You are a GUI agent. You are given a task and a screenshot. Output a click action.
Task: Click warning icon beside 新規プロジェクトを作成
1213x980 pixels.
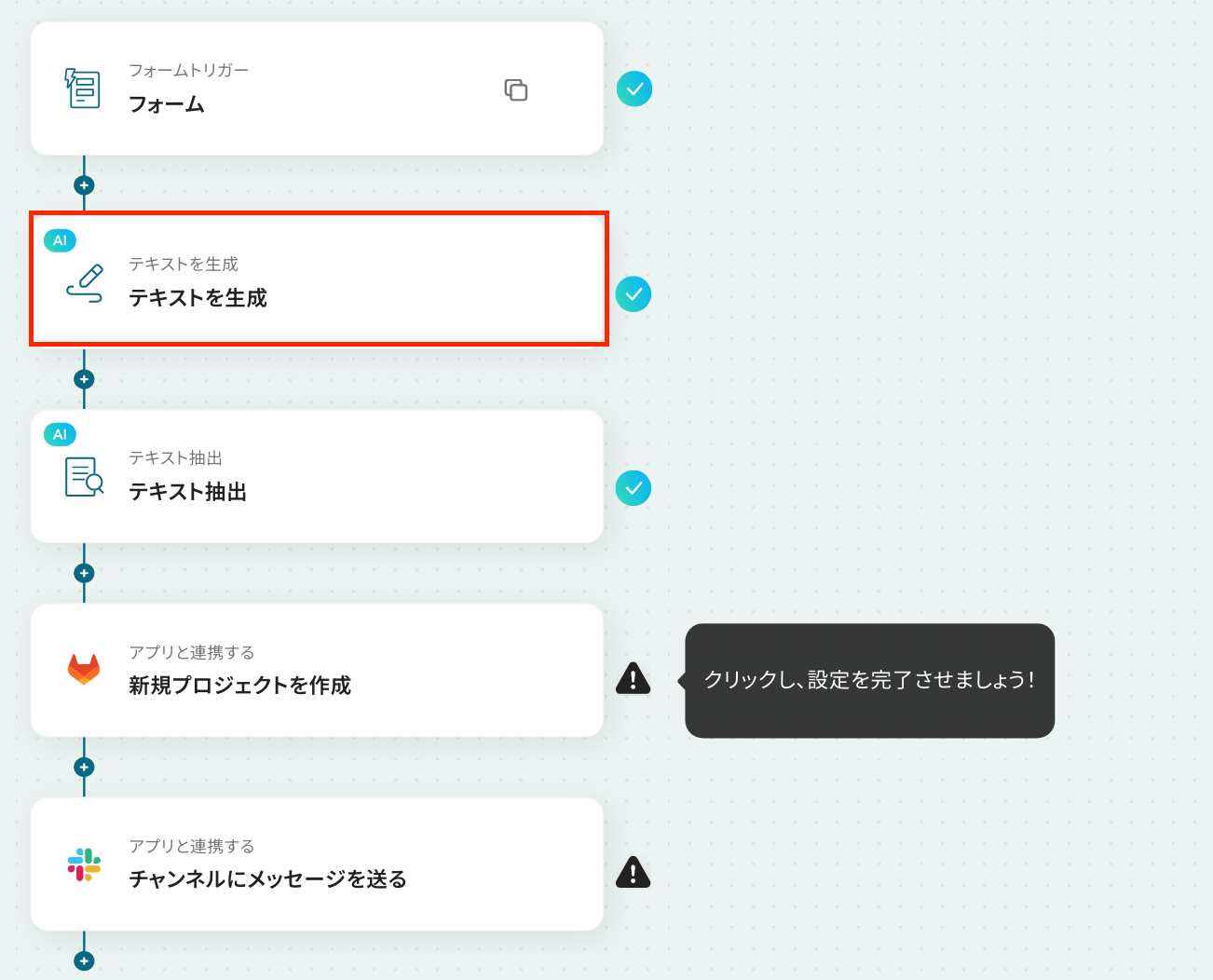634,678
